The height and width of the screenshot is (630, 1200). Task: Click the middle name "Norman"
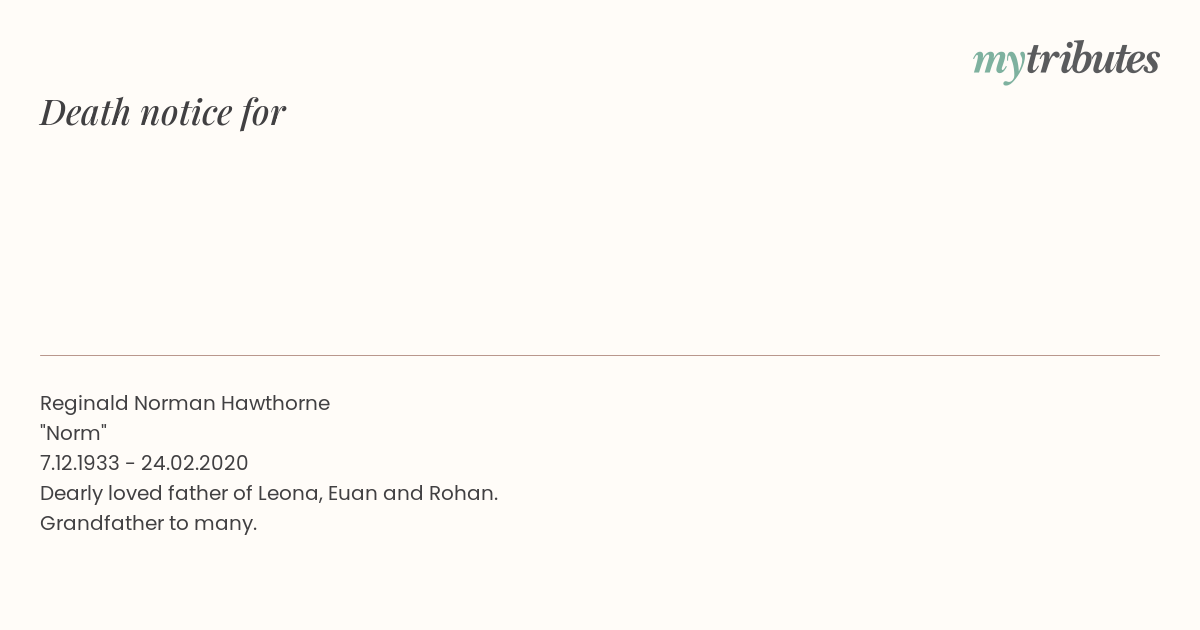click(x=173, y=403)
